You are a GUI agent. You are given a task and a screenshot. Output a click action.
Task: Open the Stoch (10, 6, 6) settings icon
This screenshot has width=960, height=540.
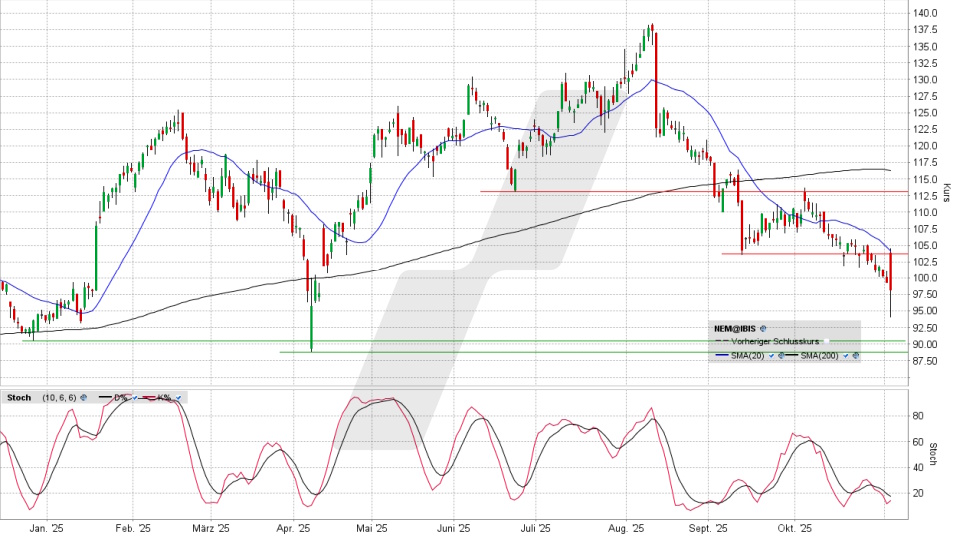(83, 397)
